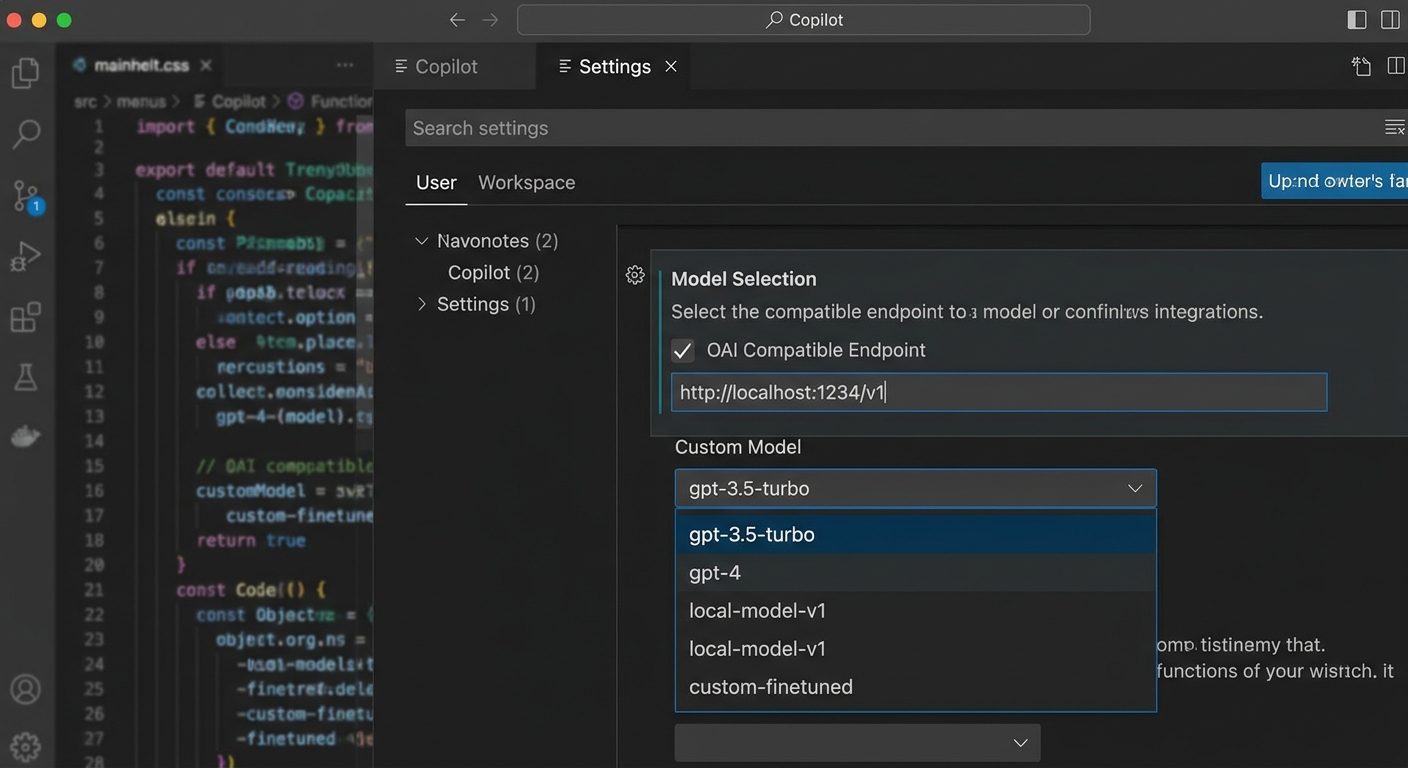Close the Settings tab
This screenshot has width=1408, height=768.
tap(671, 66)
